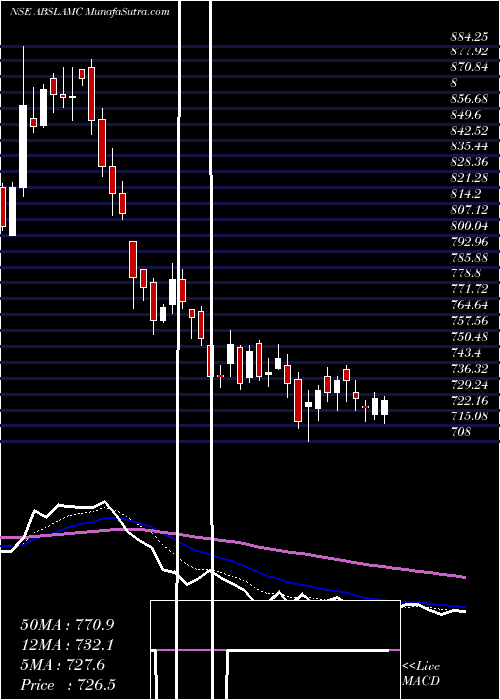The image size is (500, 700).
Task: Click the last white candlestick on the chart
Action: pyautogui.click(x=384, y=408)
